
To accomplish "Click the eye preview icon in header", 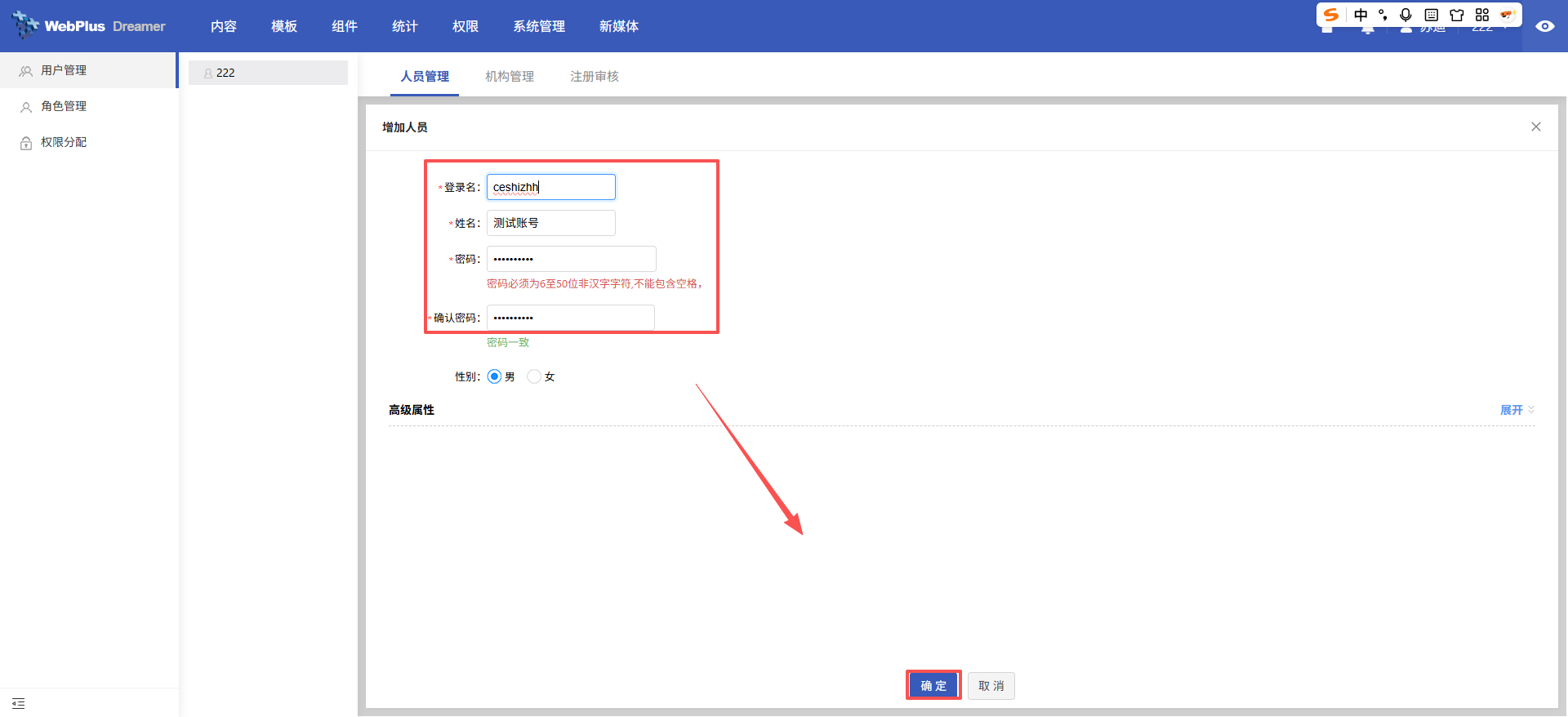I will [1544, 26].
